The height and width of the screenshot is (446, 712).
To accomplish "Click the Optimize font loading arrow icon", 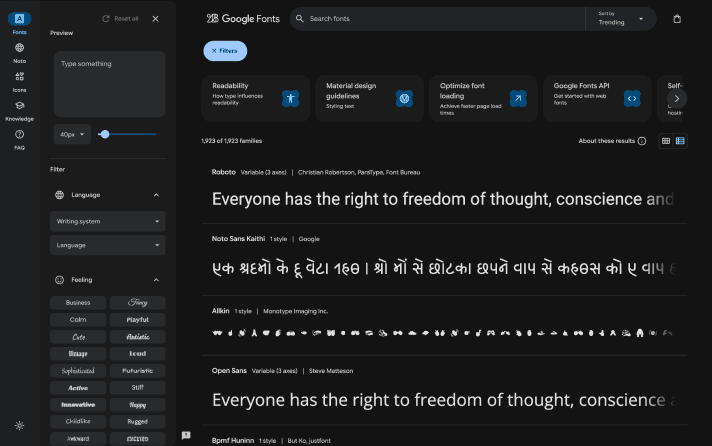I will (518, 98).
